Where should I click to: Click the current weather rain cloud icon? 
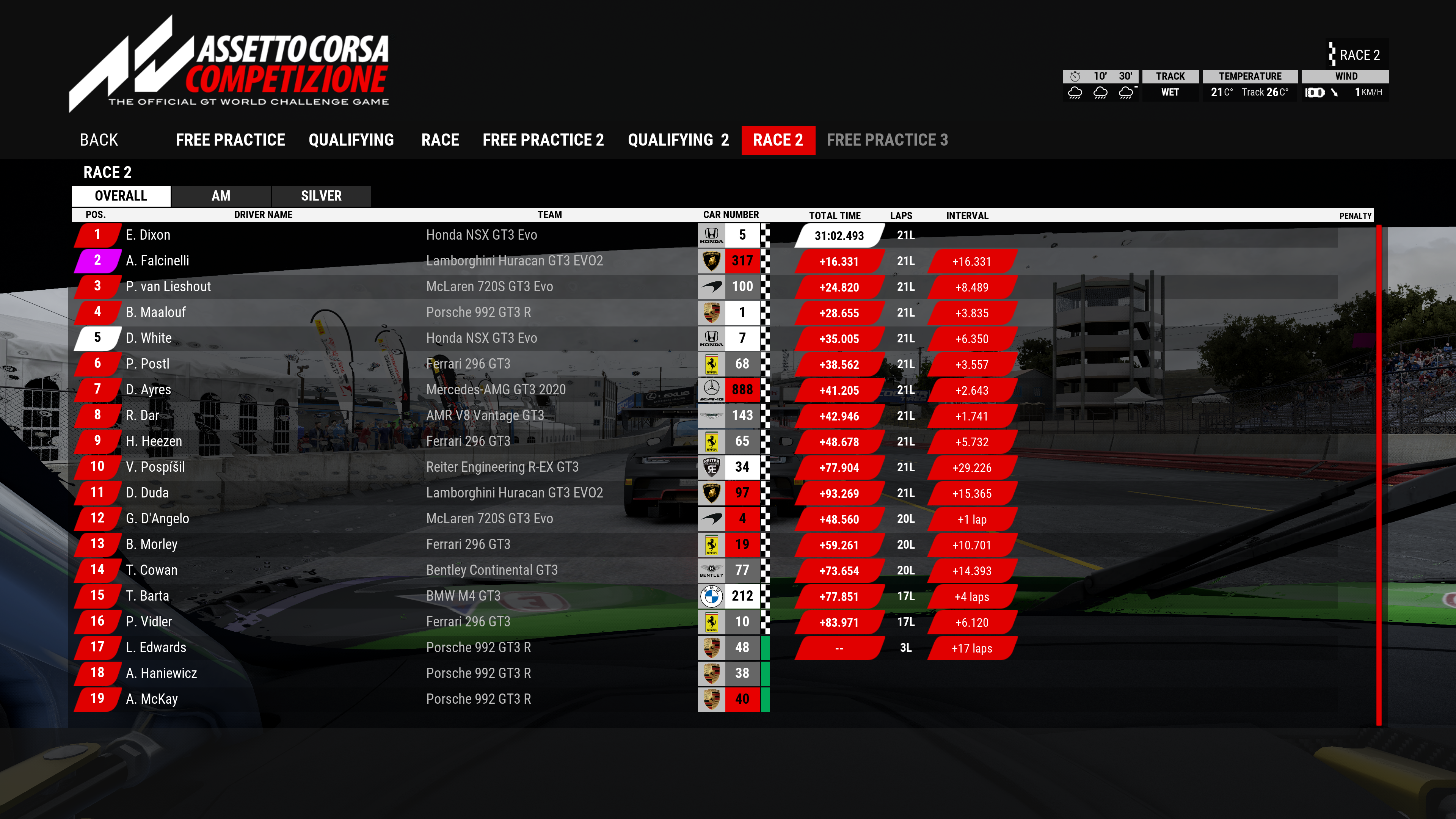(x=1075, y=93)
